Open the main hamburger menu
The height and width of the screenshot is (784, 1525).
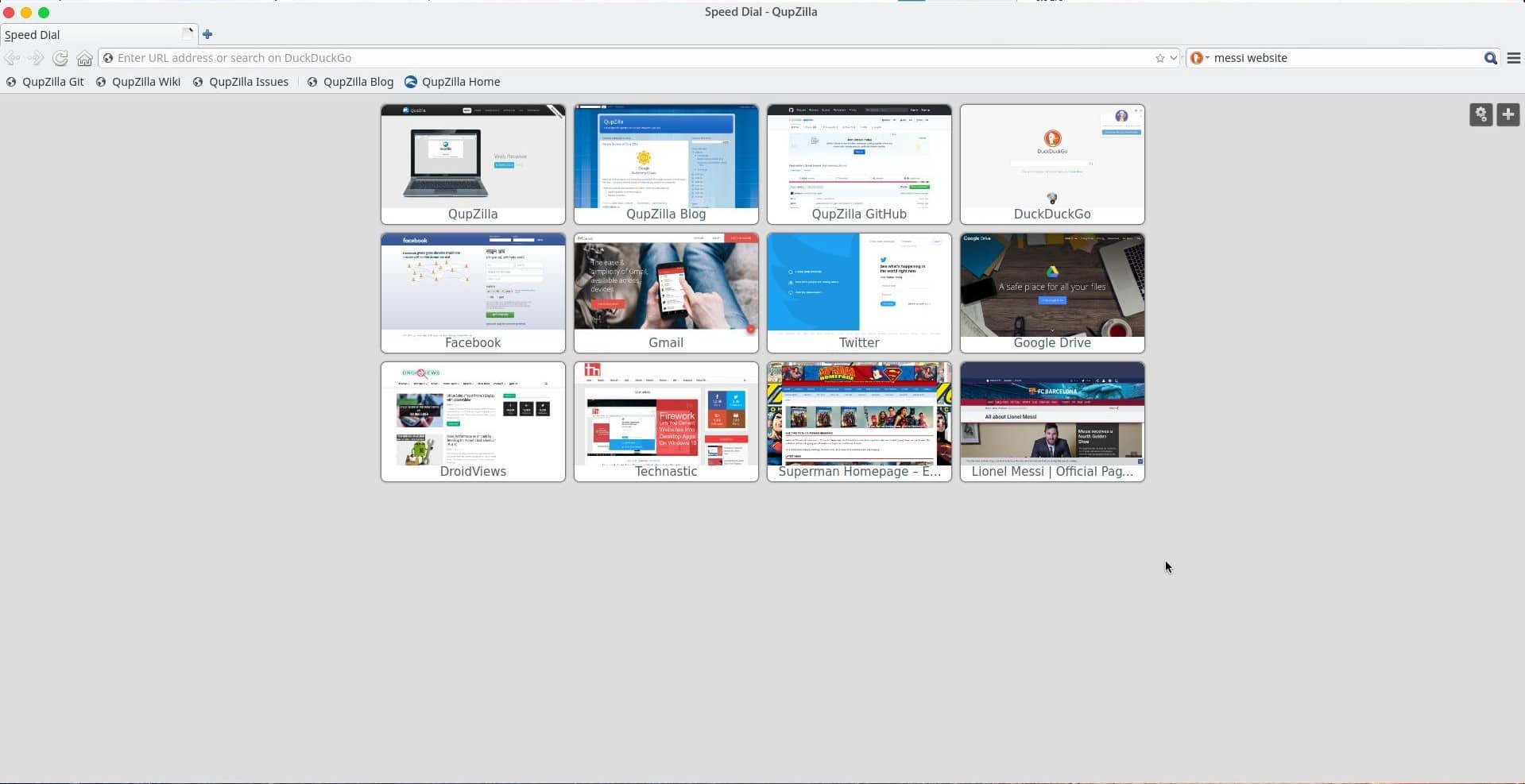coord(1513,58)
